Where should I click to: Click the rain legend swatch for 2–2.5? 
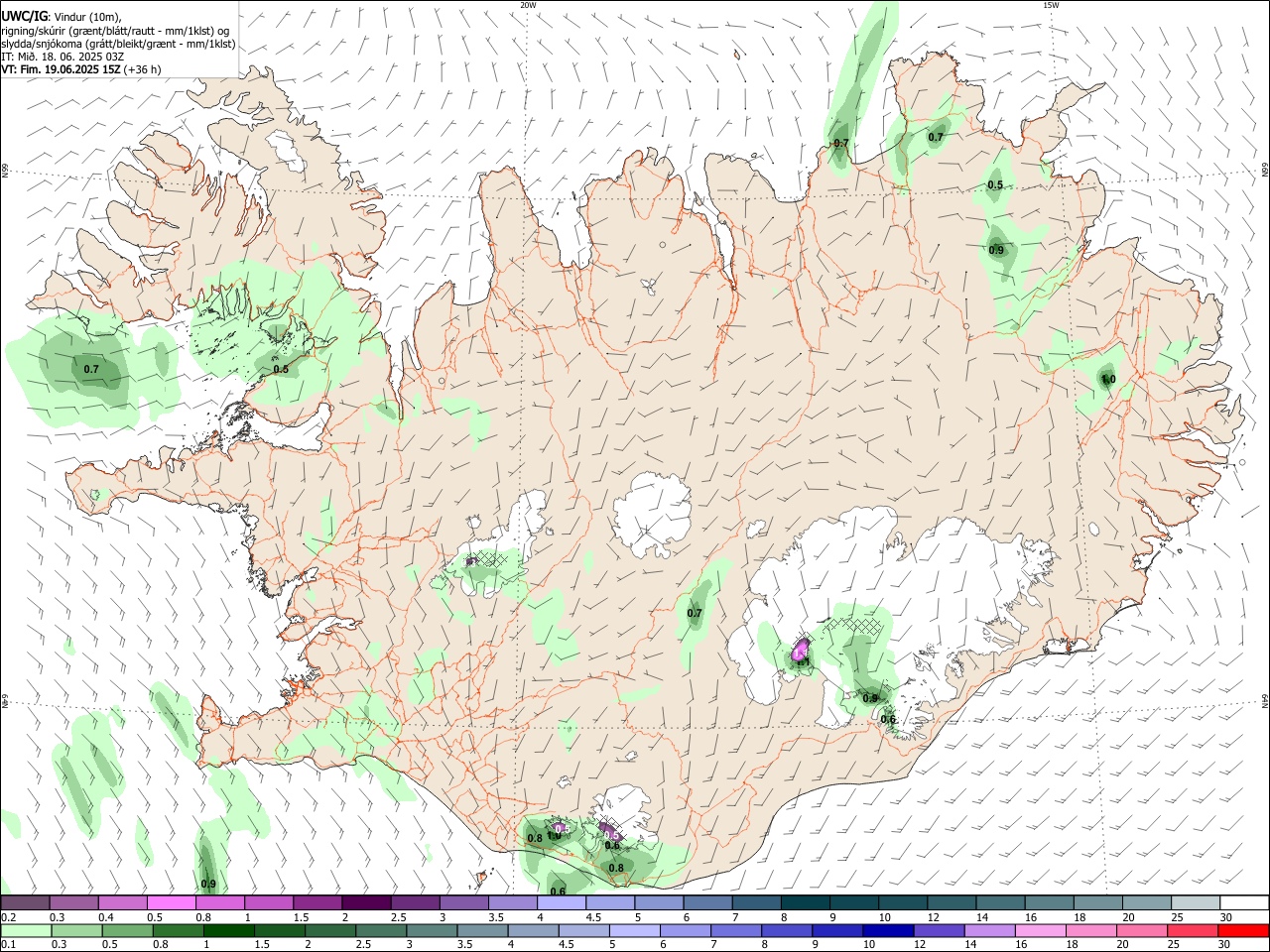[330, 931]
